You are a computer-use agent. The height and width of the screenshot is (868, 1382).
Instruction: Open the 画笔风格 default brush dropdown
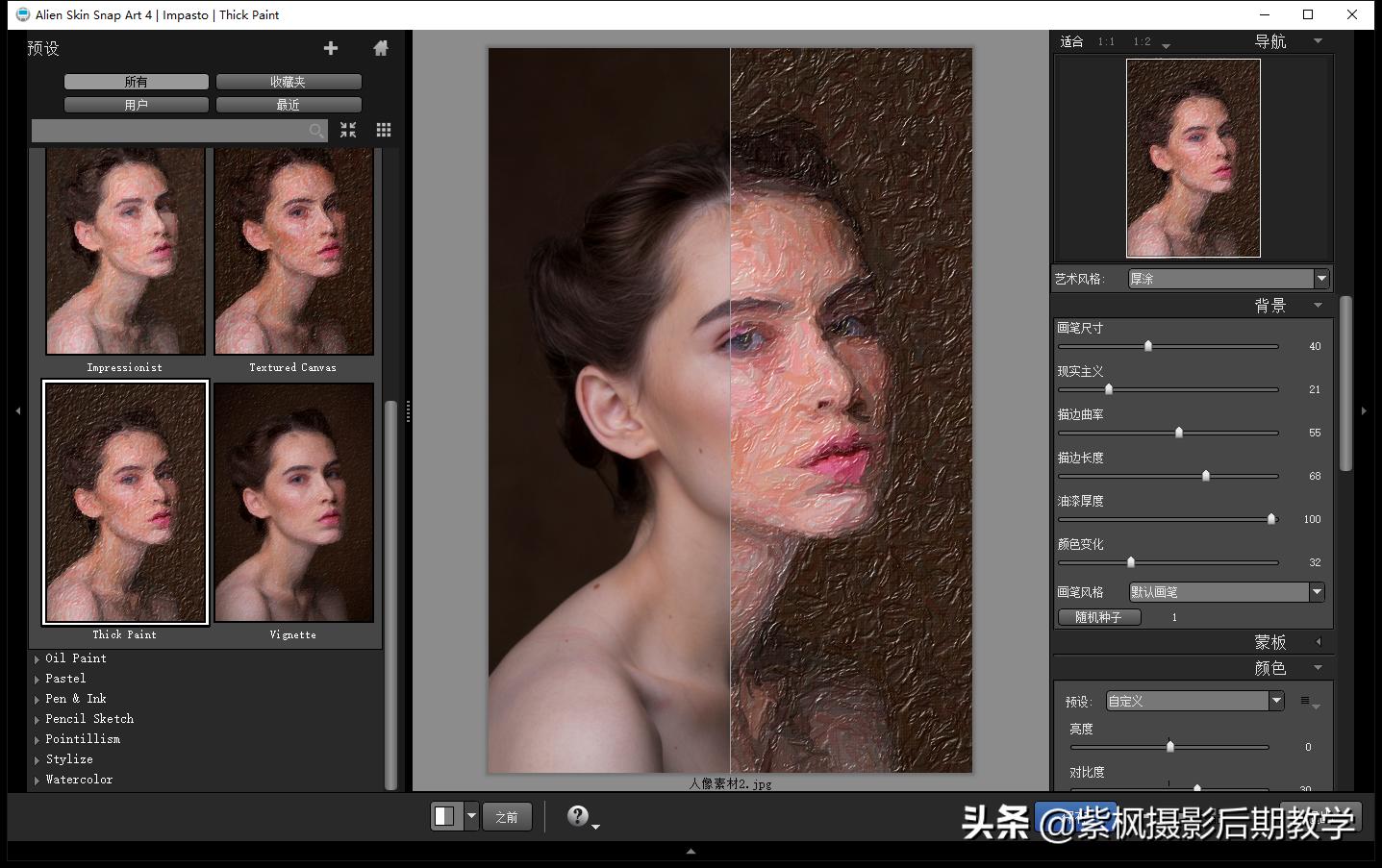[1316, 592]
